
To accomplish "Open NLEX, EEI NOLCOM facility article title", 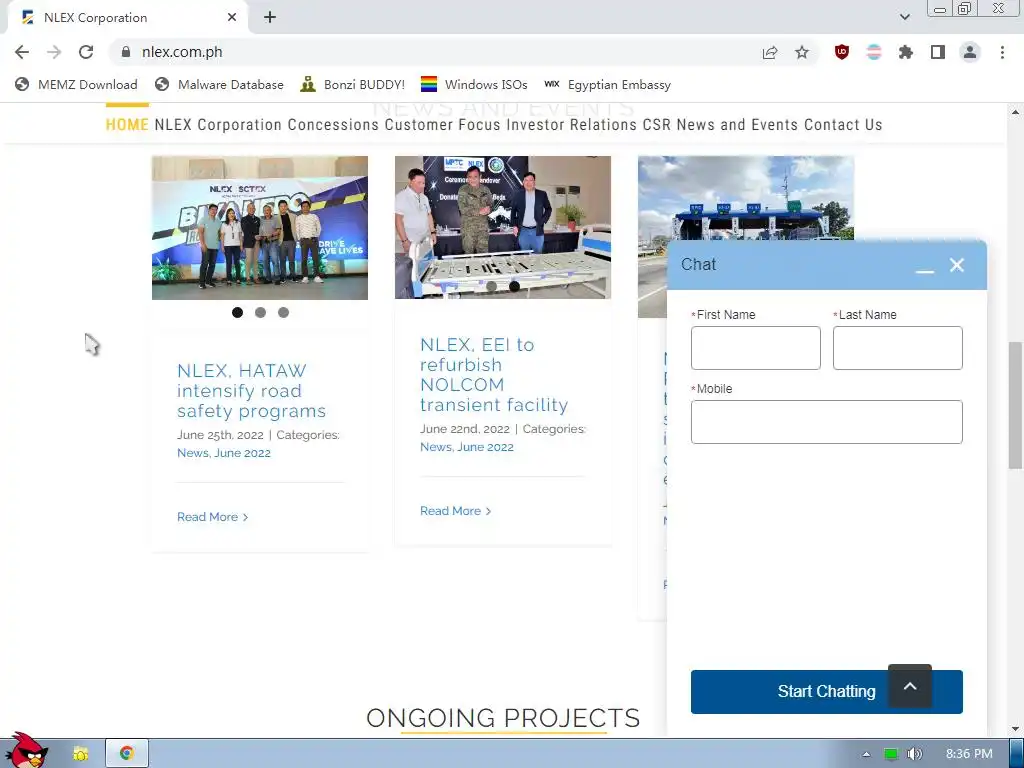I will point(494,375).
